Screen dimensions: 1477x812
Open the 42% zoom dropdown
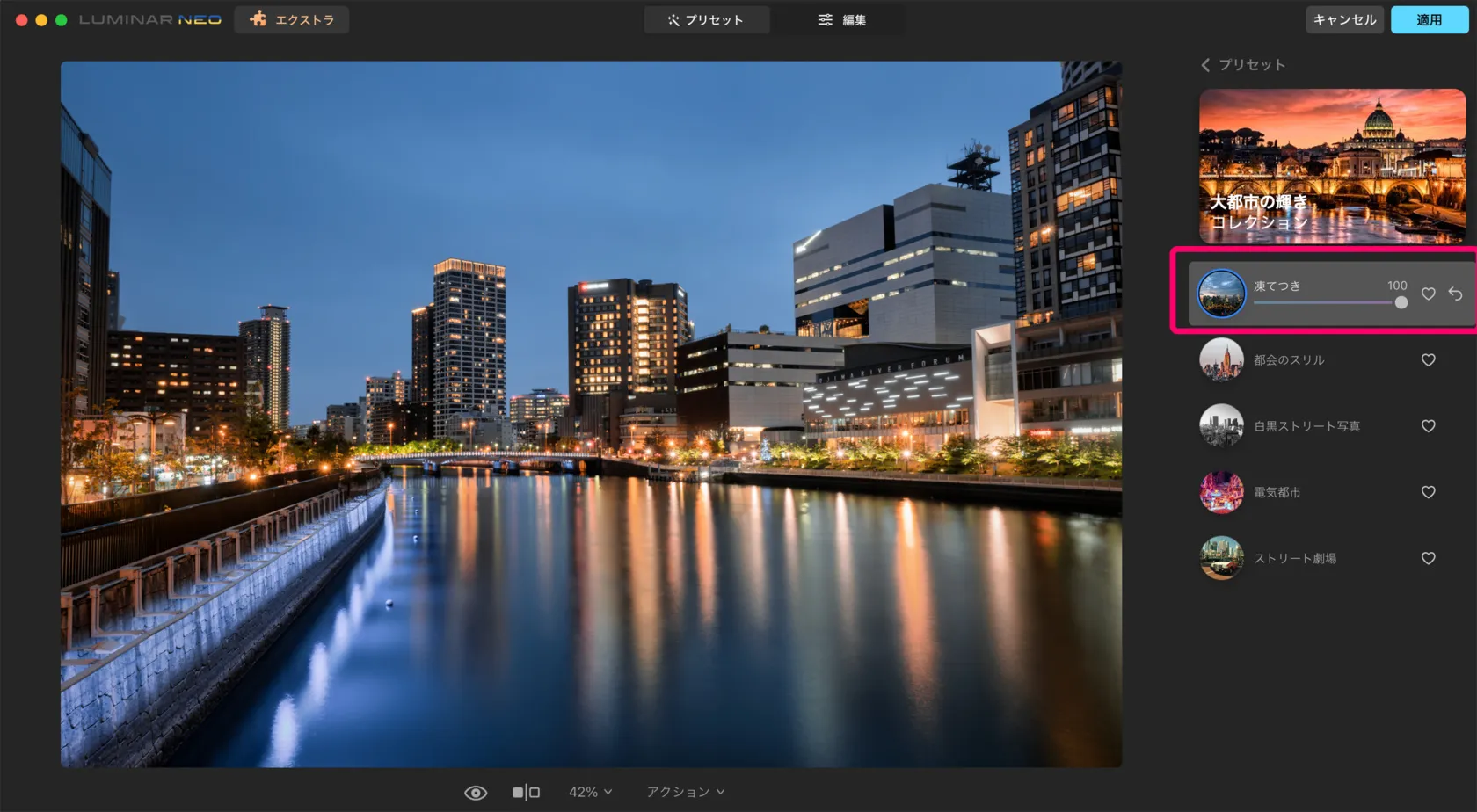pyautogui.click(x=590, y=792)
